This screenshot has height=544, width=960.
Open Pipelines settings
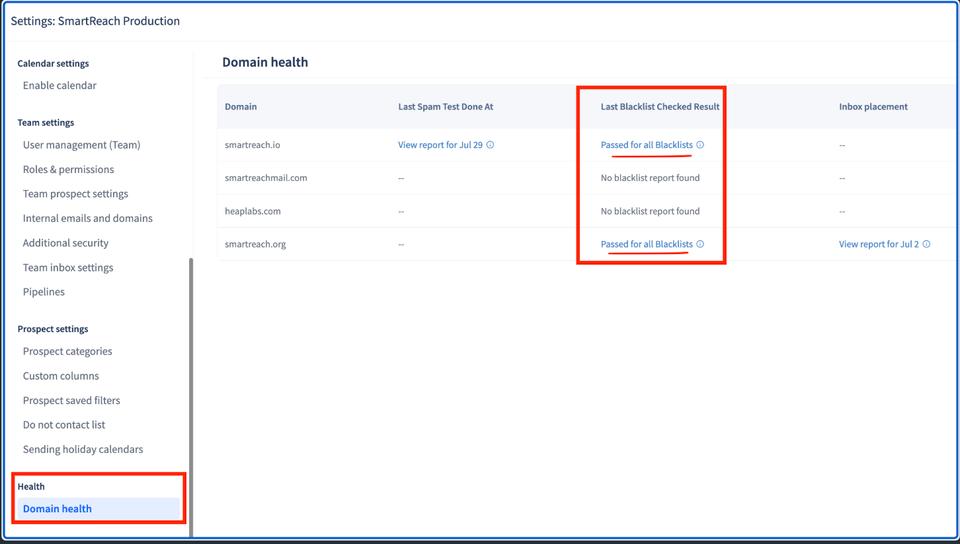tap(43, 292)
